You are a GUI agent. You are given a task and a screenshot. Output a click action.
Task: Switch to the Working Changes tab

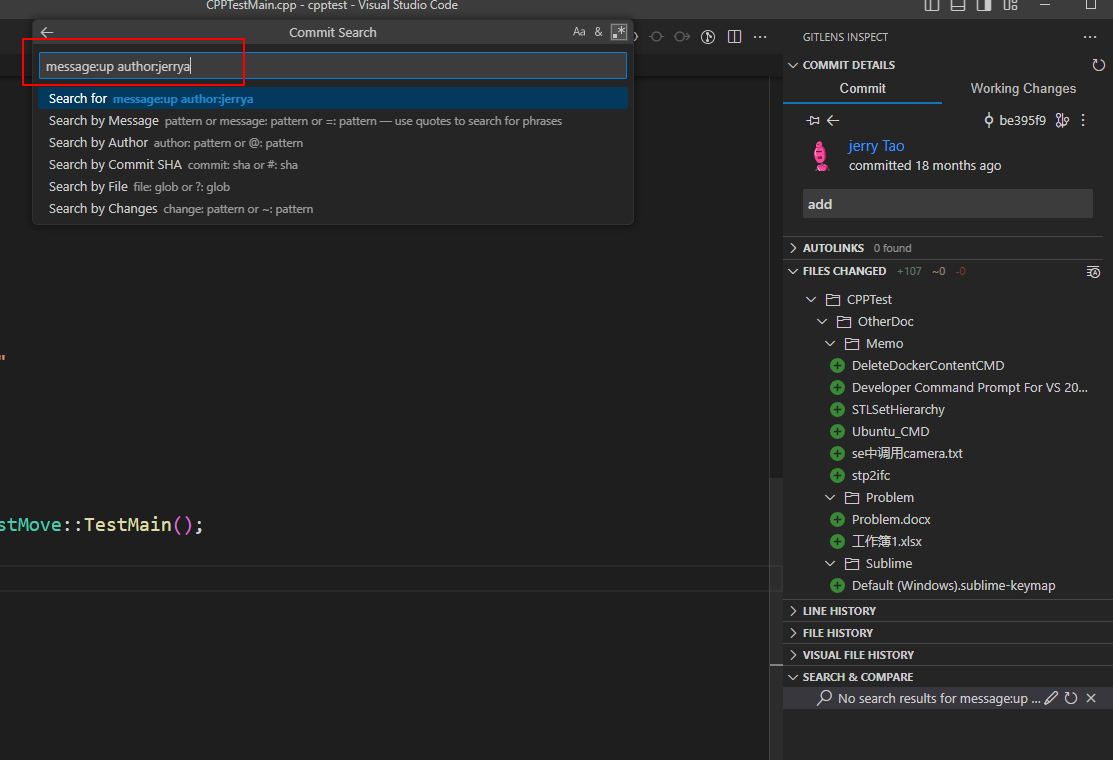click(x=1022, y=88)
